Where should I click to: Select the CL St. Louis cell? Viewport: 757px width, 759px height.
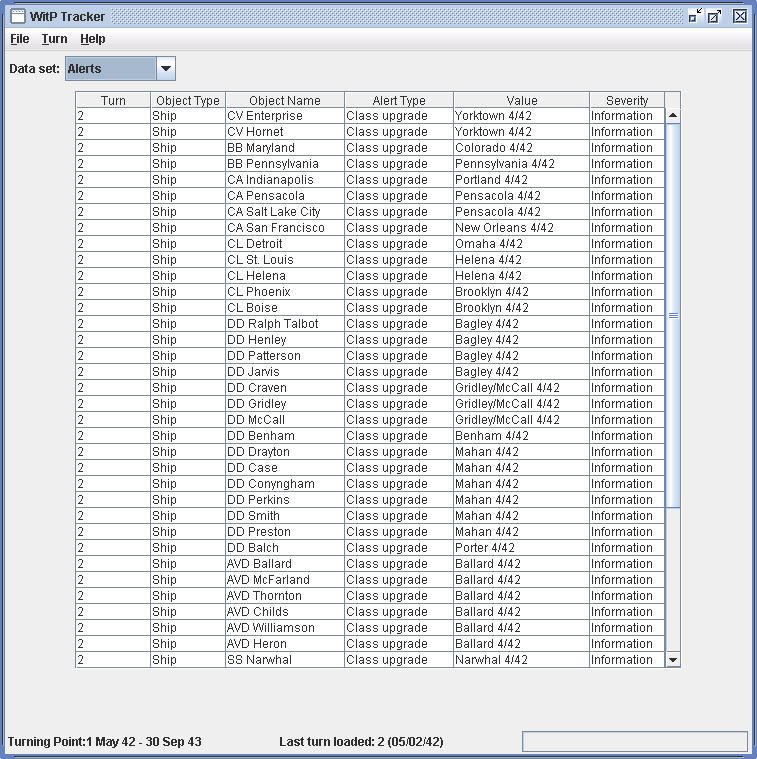(x=285, y=259)
